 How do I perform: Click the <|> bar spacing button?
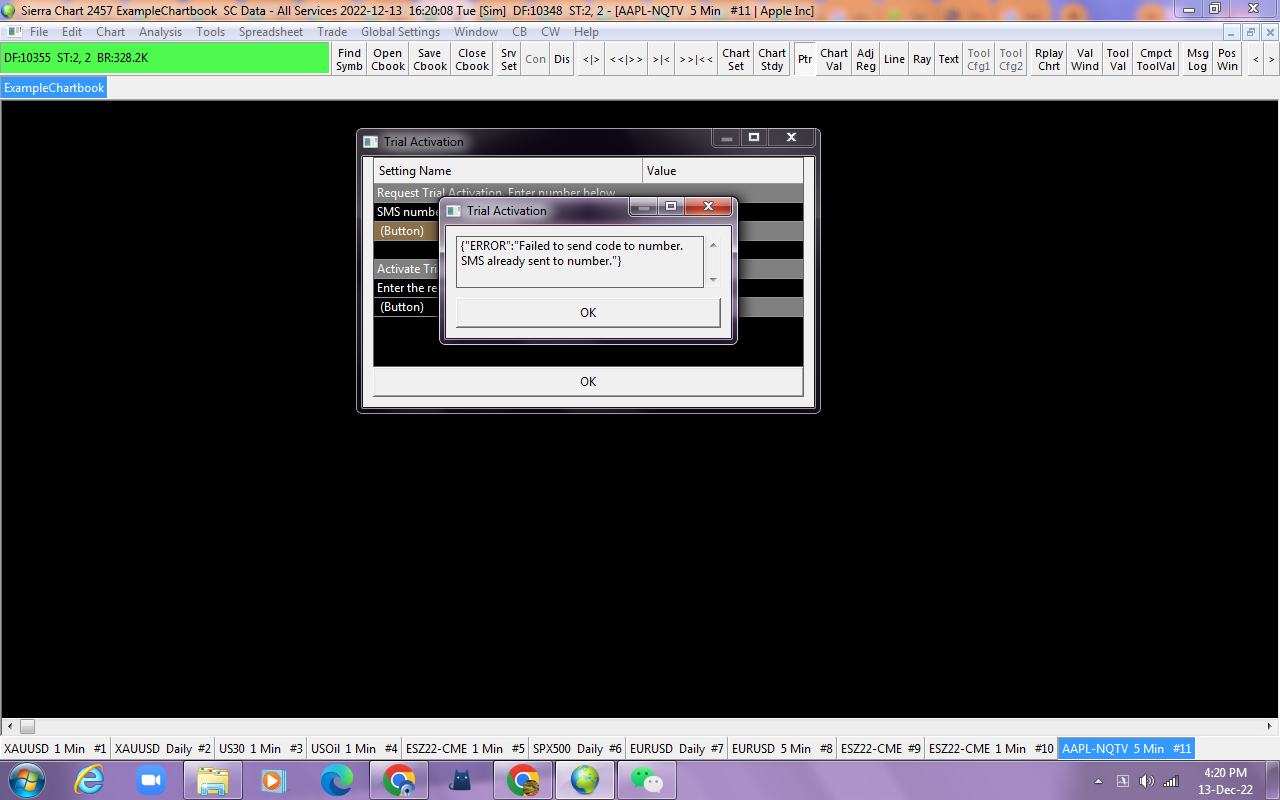point(592,59)
